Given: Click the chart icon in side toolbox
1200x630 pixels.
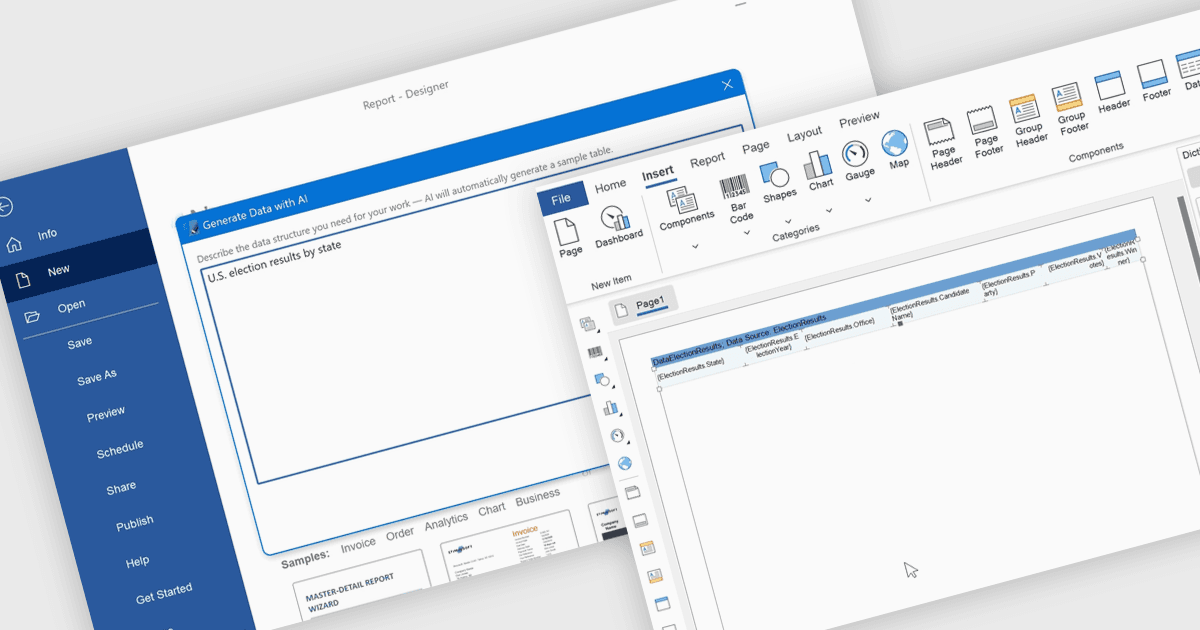Looking at the screenshot, I should pyautogui.click(x=609, y=407).
